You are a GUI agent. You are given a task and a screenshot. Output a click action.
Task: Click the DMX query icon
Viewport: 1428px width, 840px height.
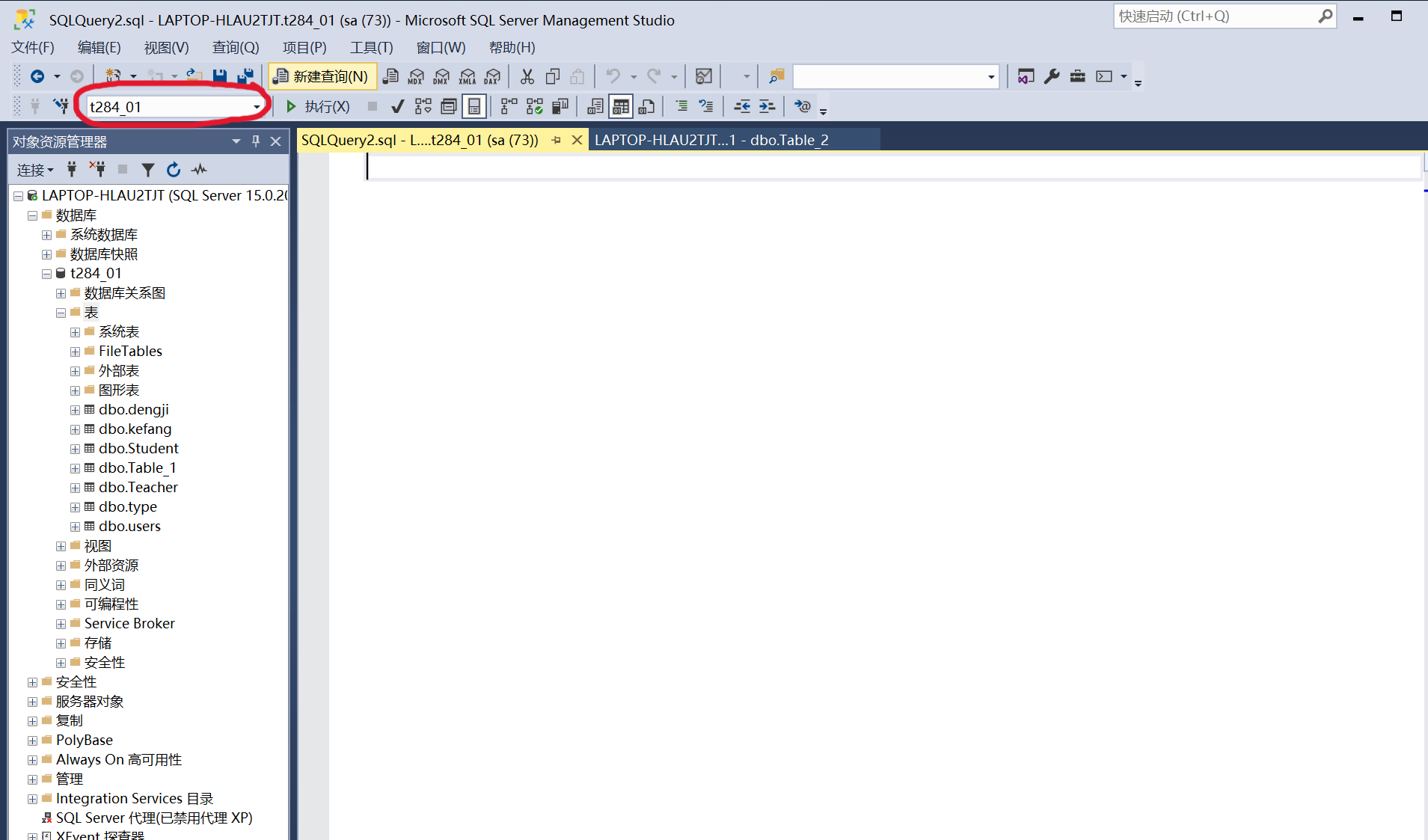(x=441, y=76)
